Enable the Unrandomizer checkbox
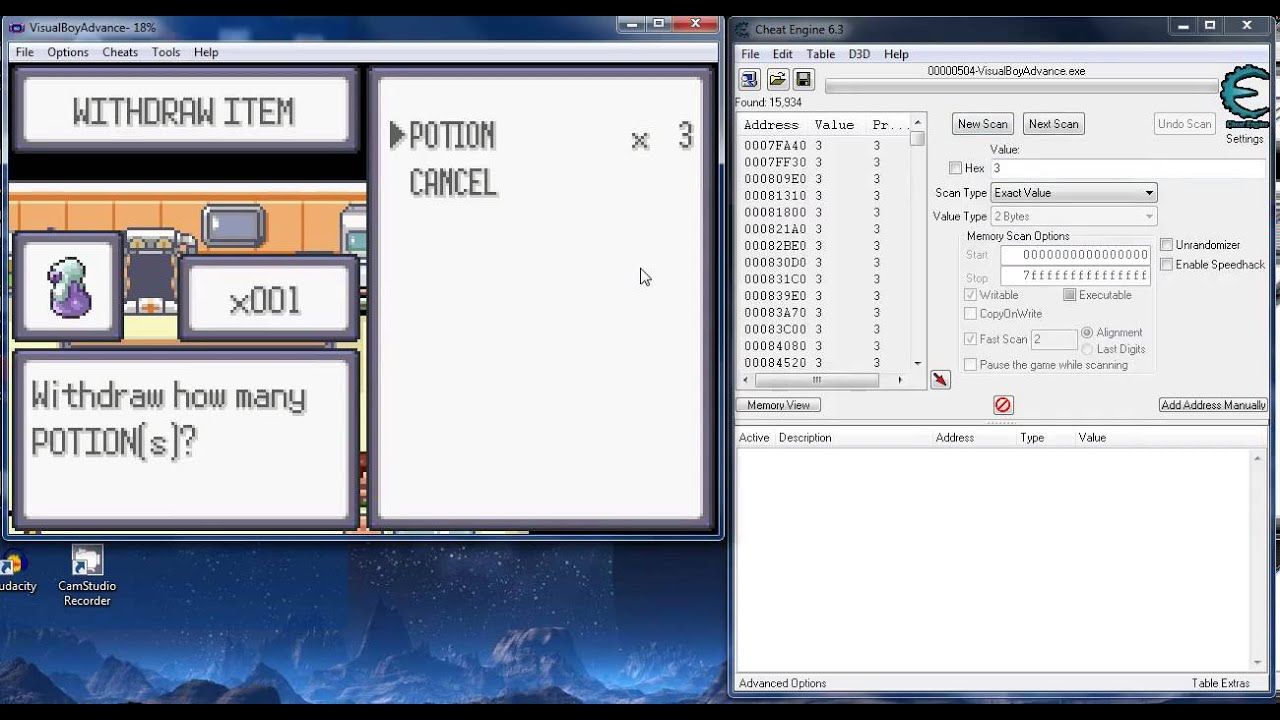This screenshot has width=1280, height=720. point(1166,245)
